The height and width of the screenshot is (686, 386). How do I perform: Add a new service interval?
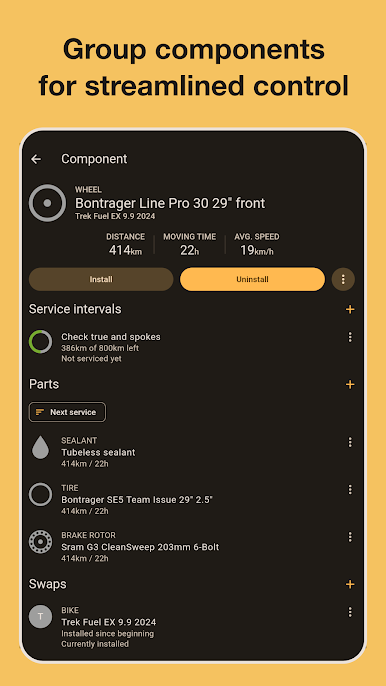click(350, 310)
